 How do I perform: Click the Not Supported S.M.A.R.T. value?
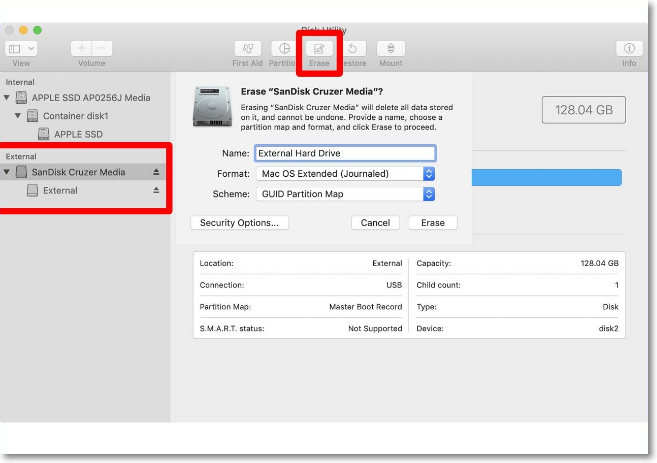coord(375,328)
